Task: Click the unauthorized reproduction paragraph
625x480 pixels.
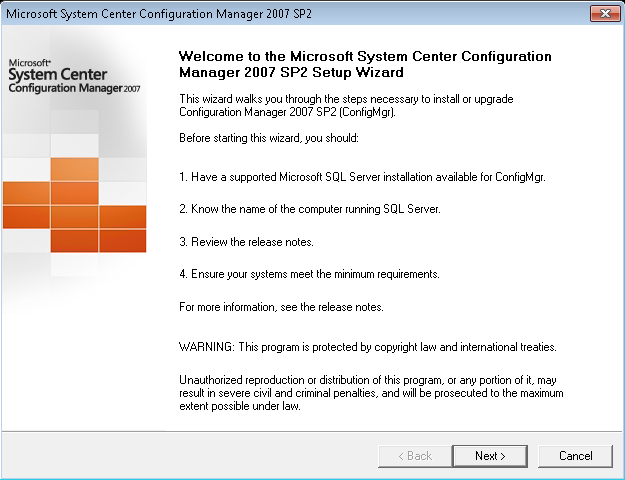Action: (371, 393)
